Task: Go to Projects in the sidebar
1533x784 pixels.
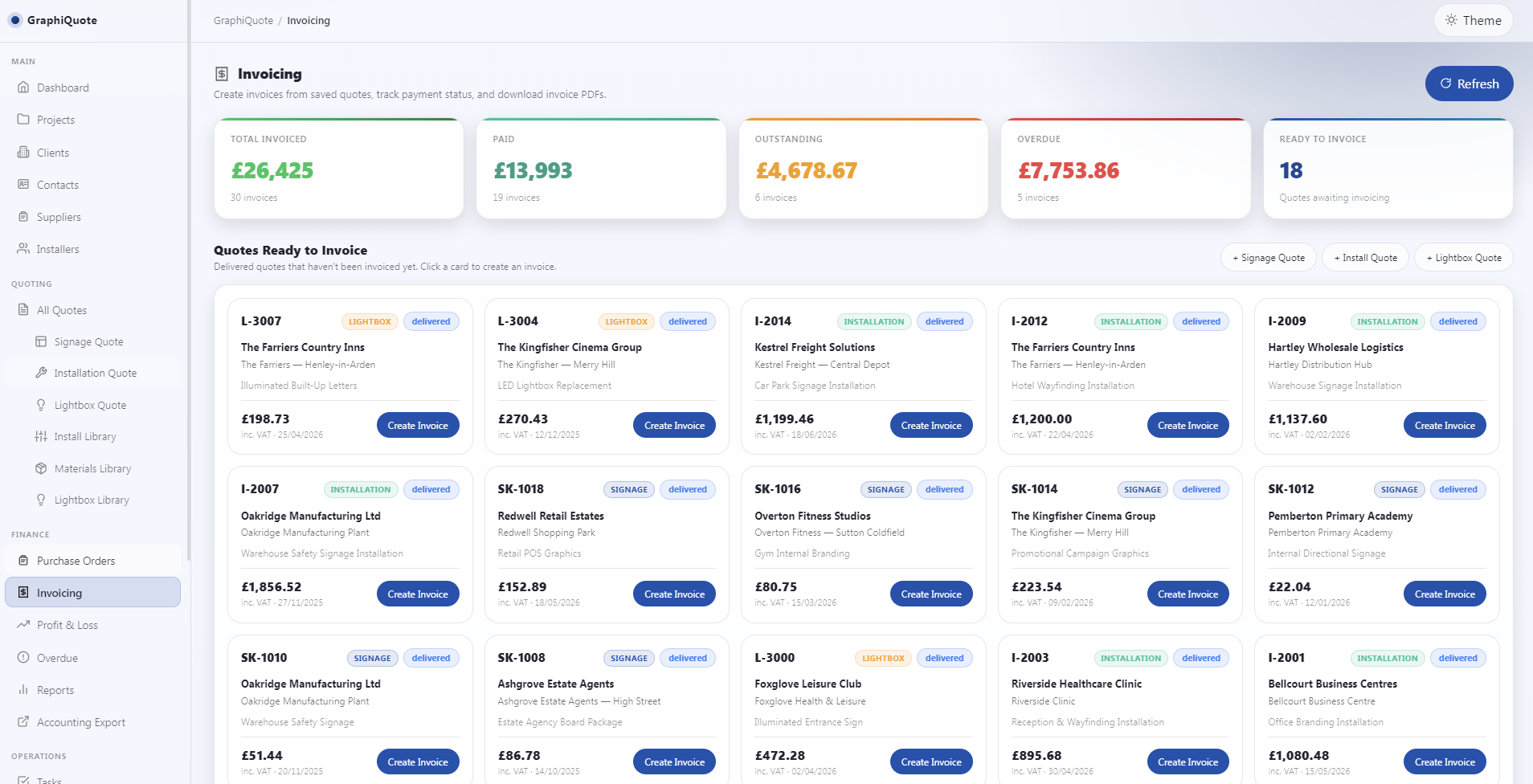Action: click(92, 120)
